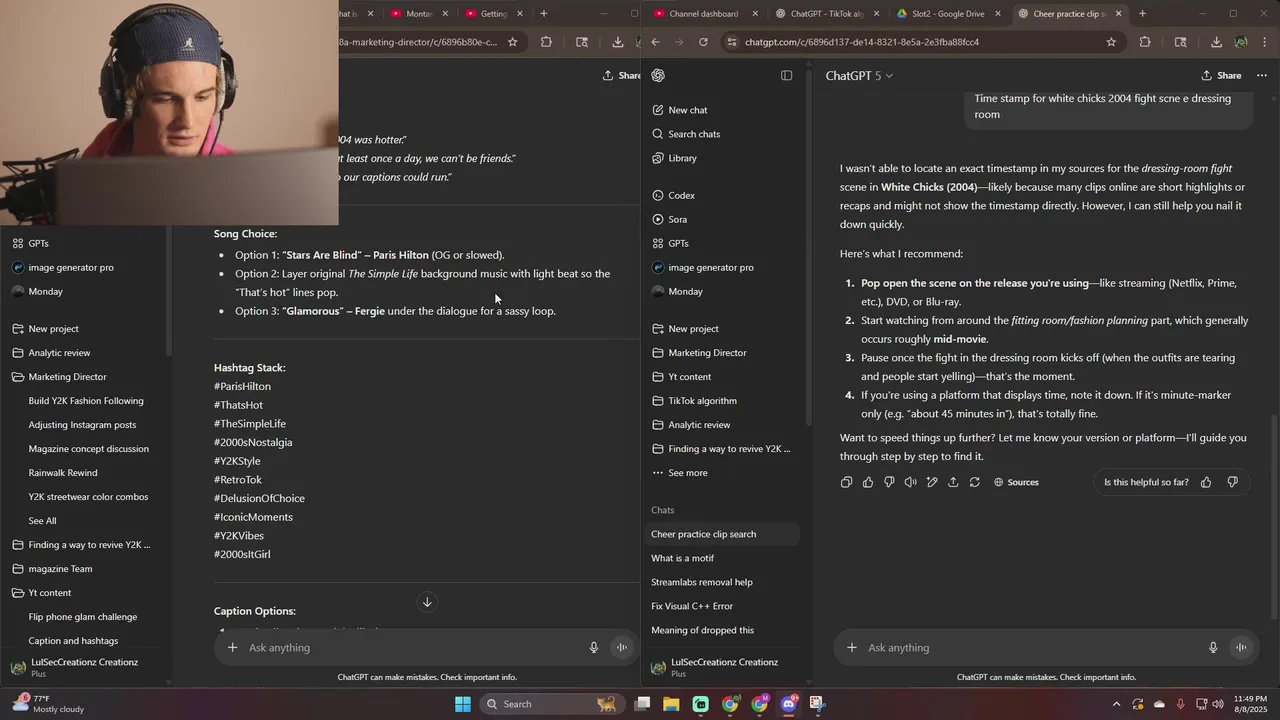This screenshot has width=1280, height=720.
Task: Play the response with read aloud
Action: (910, 482)
